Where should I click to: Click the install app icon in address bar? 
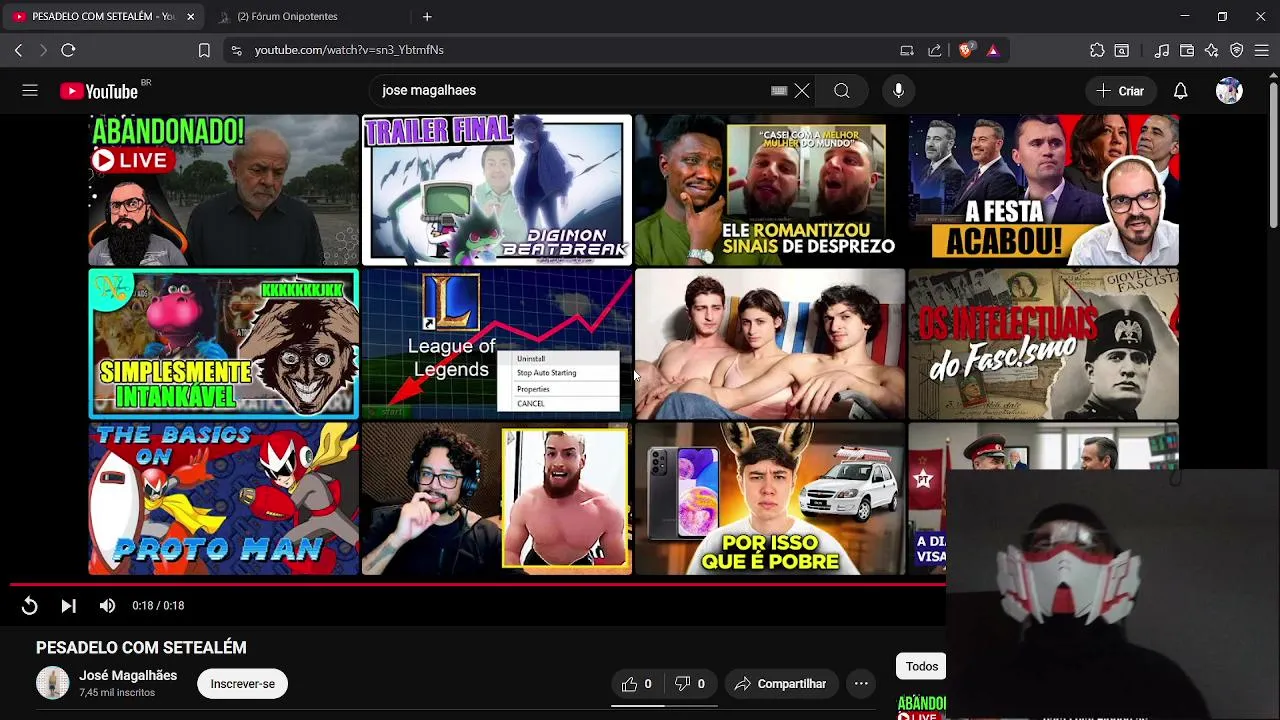click(907, 50)
